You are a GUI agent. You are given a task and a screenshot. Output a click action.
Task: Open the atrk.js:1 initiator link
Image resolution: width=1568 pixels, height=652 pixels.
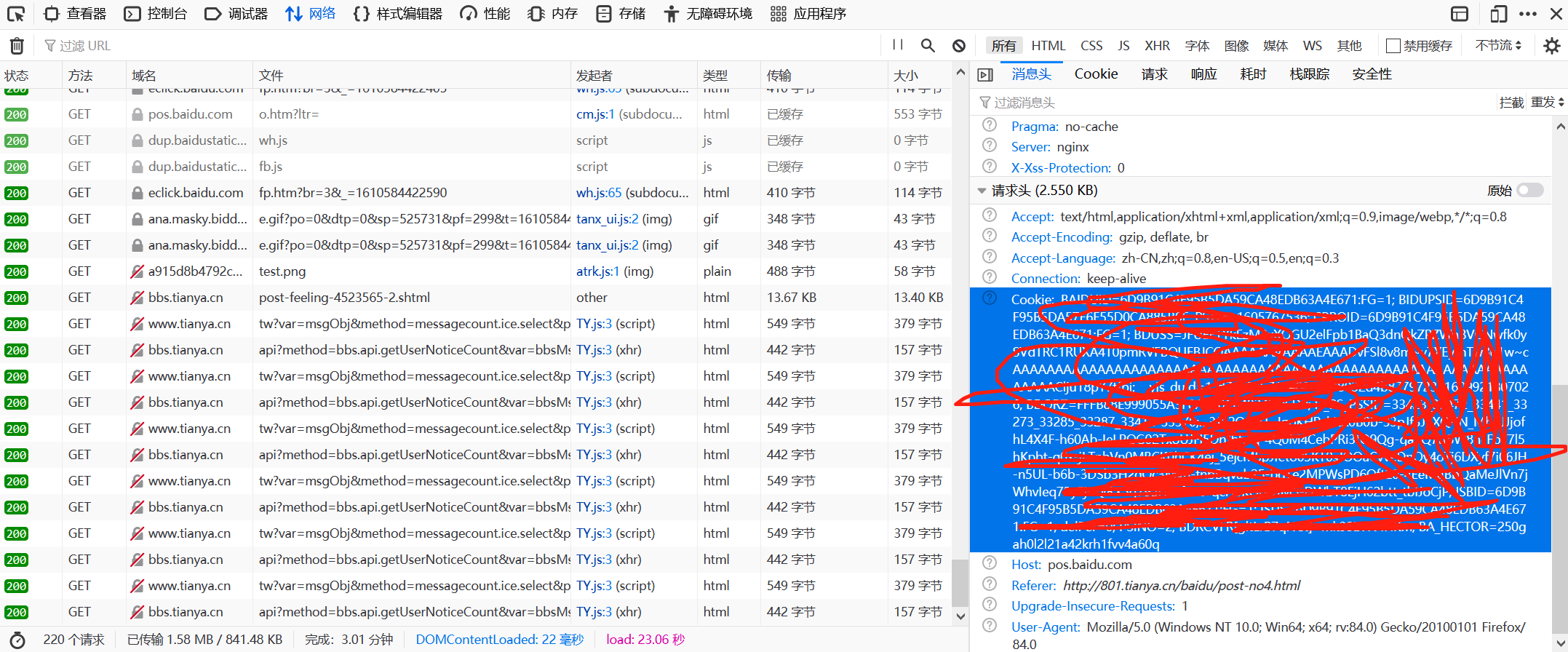pyautogui.click(x=597, y=271)
